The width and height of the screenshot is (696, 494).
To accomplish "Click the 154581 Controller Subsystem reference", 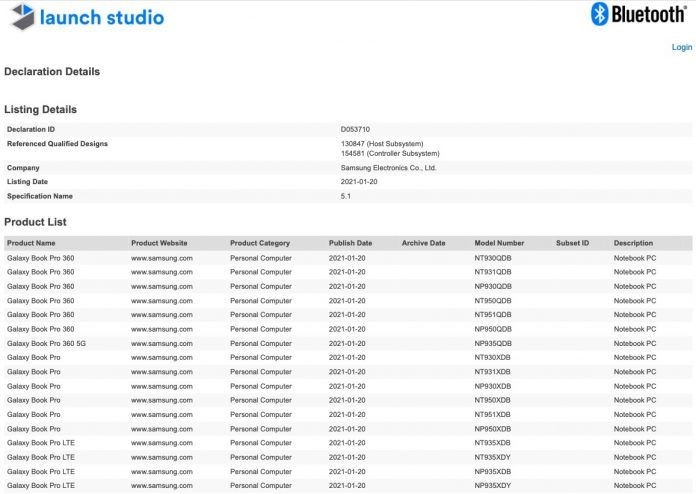I will pos(390,154).
